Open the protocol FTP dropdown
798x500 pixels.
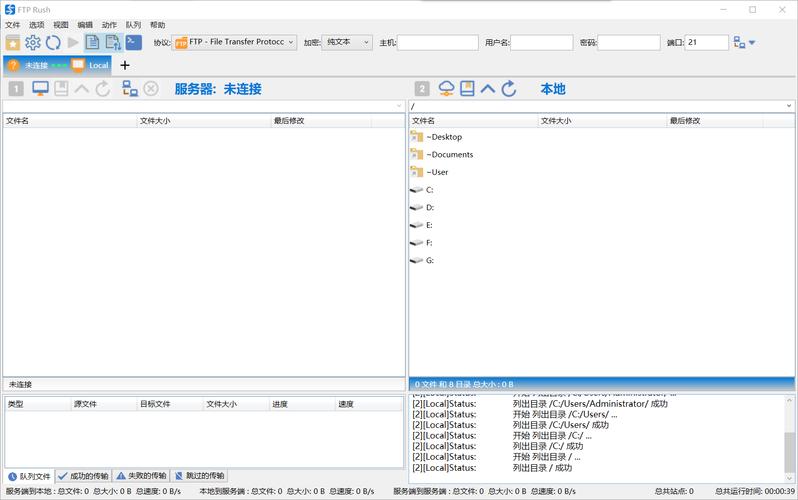click(x=234, y=42)
